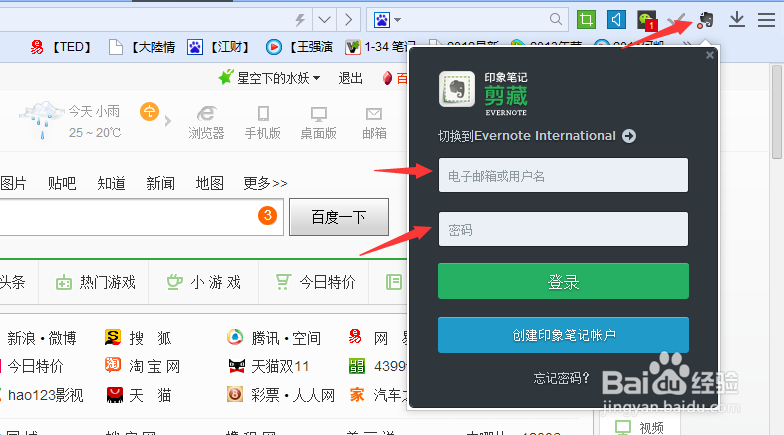Open the 1-34 笔记 bookmark

coord(380,47)
